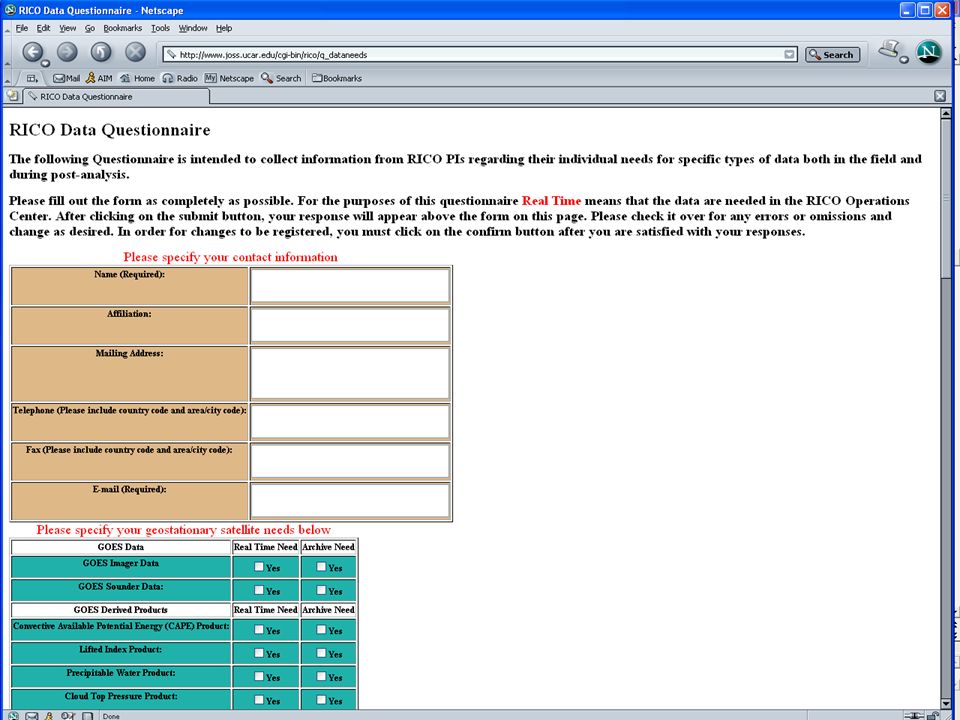
Task: Check GOES Imager Data Real Time Yes
Action: pyautogui.click(x=259, y=566)
